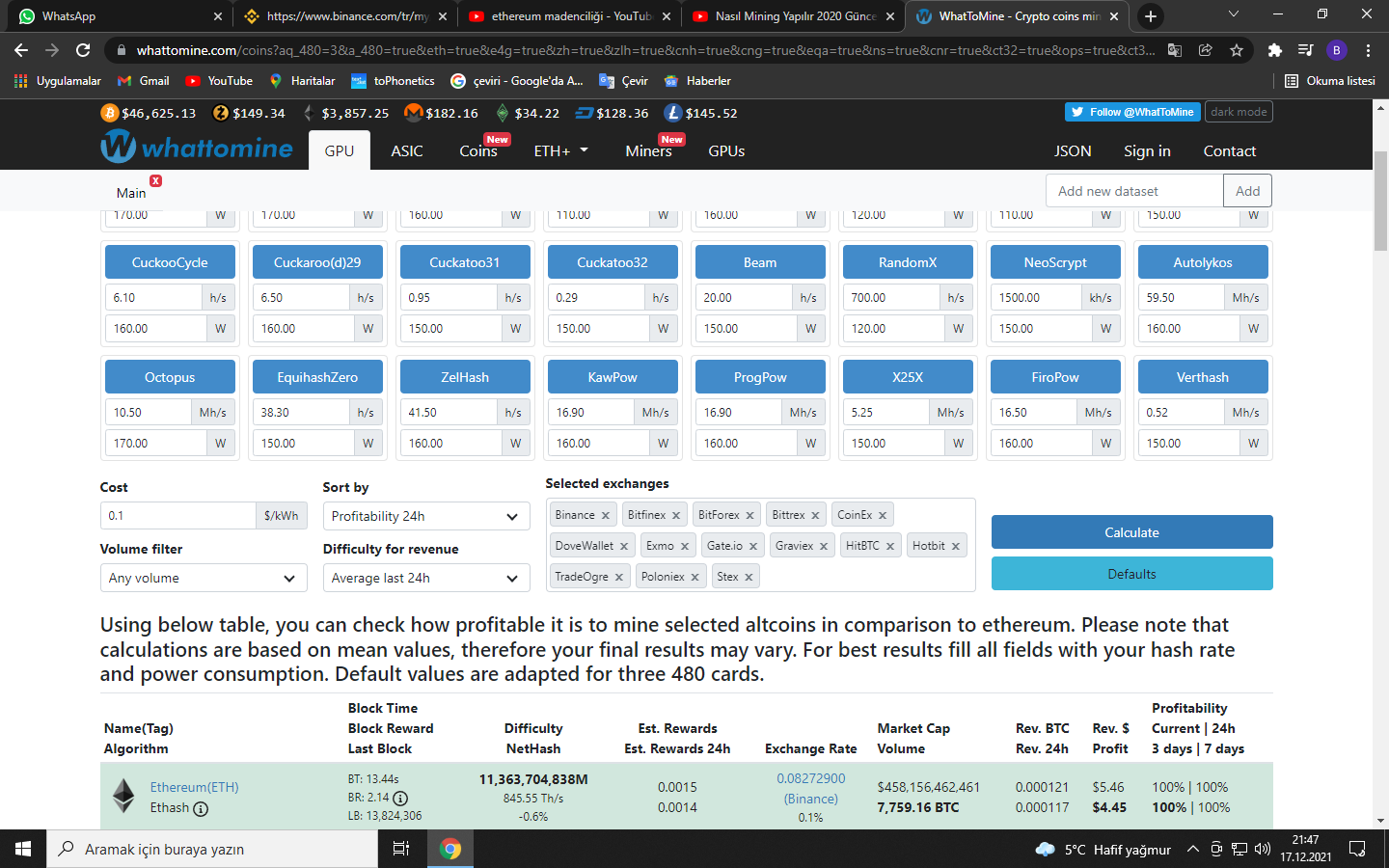Click the info icon beside BR: 2.14
1389x868 pixels.
tap(400, 798)
